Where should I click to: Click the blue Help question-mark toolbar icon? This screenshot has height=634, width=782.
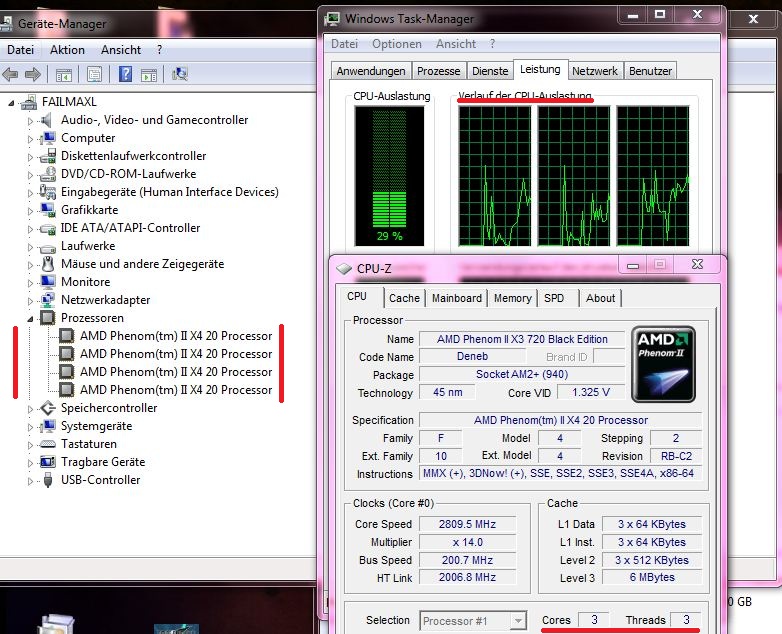point(125,74)
